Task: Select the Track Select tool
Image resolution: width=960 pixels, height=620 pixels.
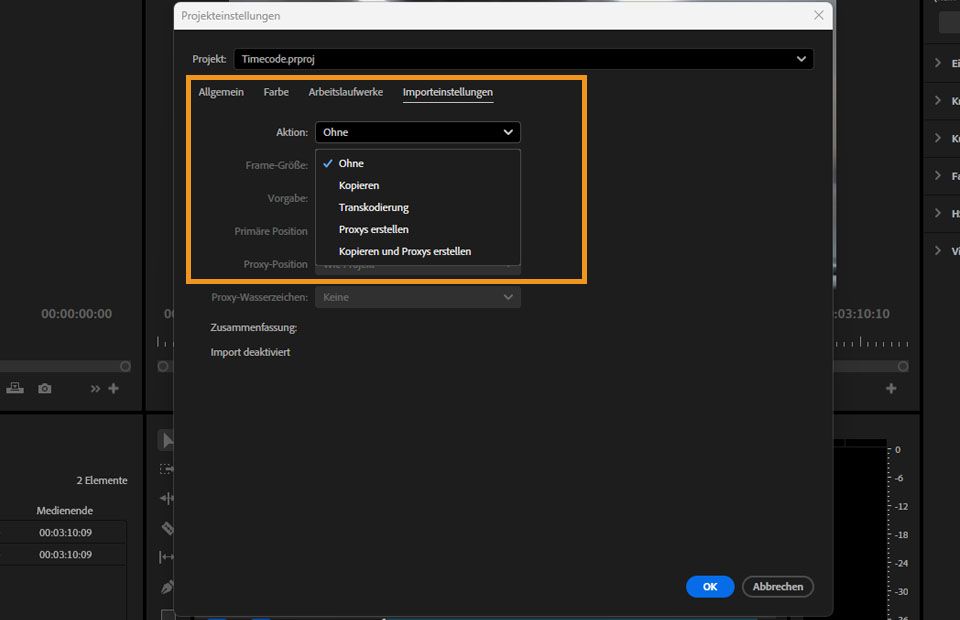Action: tap(167, 469)
